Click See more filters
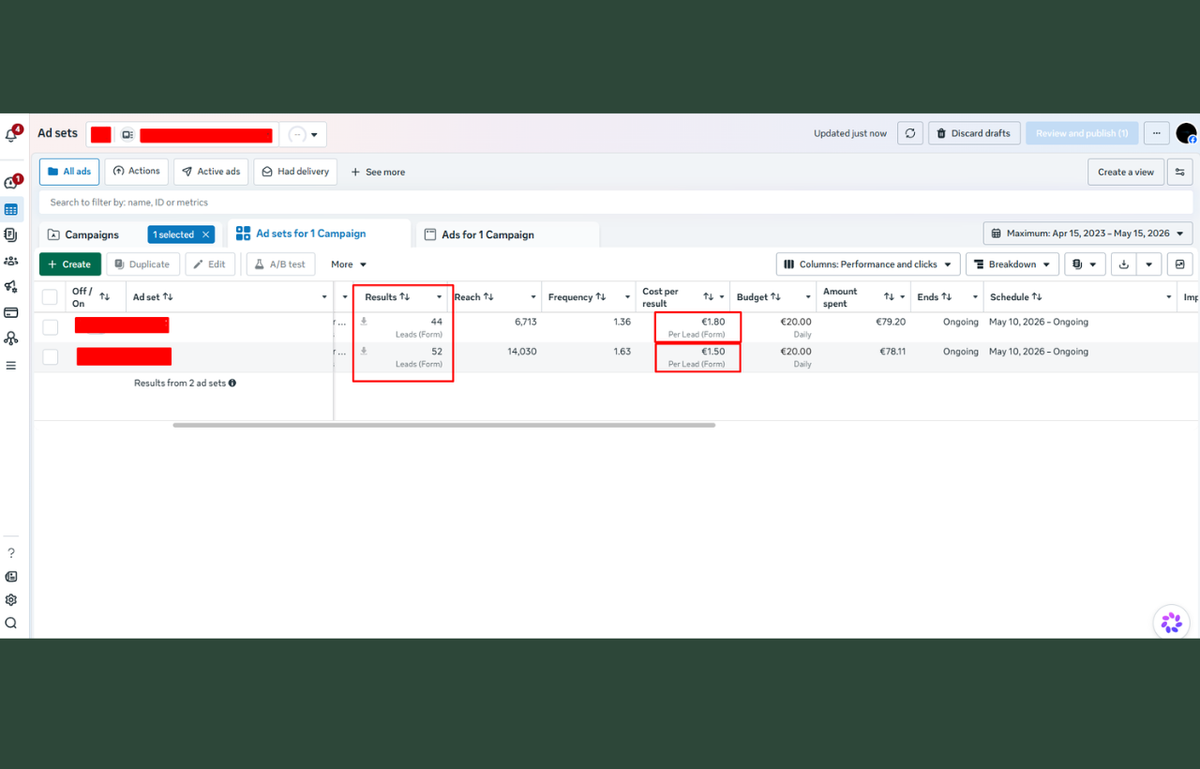The image size is (1200, 769). click(x=378, y=172)
